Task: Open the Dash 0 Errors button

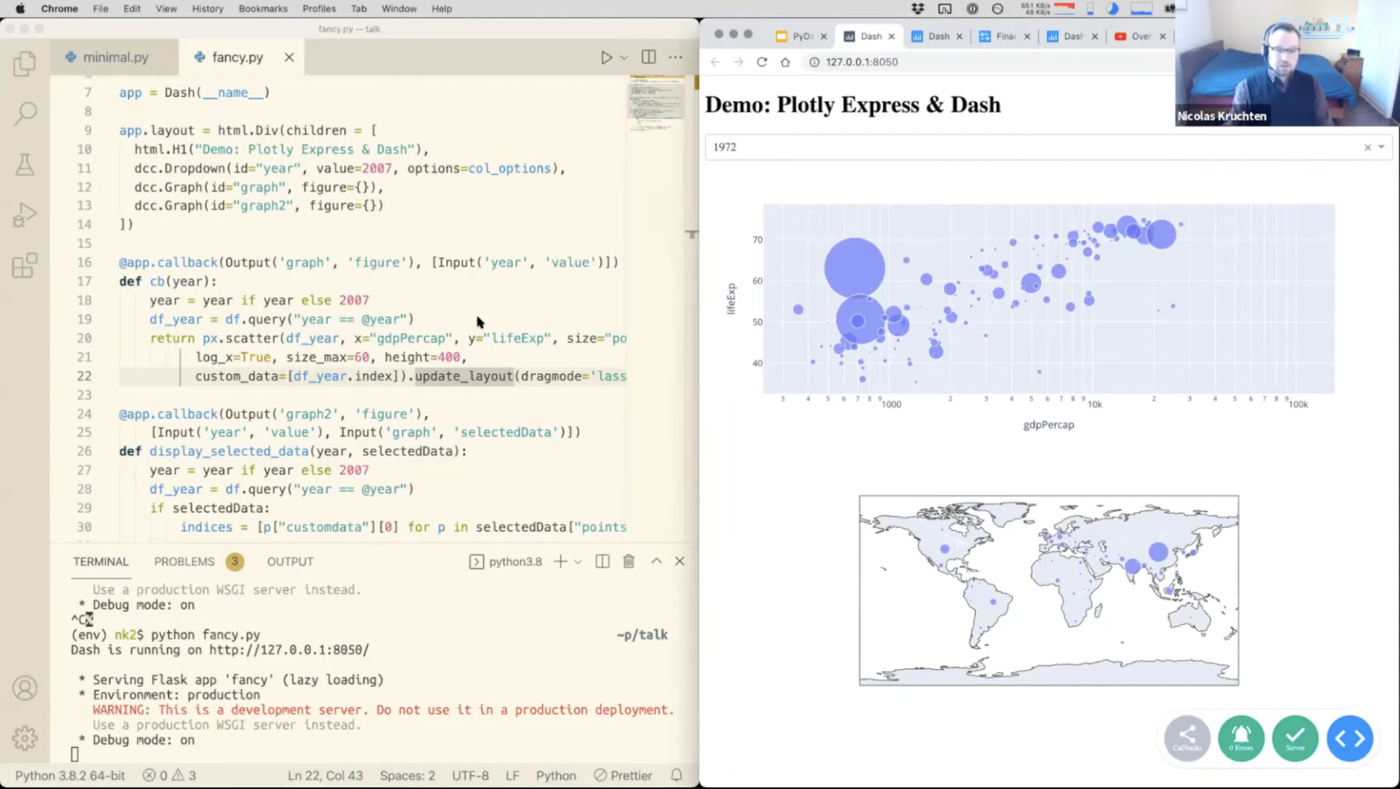Action: [1241, 739]
